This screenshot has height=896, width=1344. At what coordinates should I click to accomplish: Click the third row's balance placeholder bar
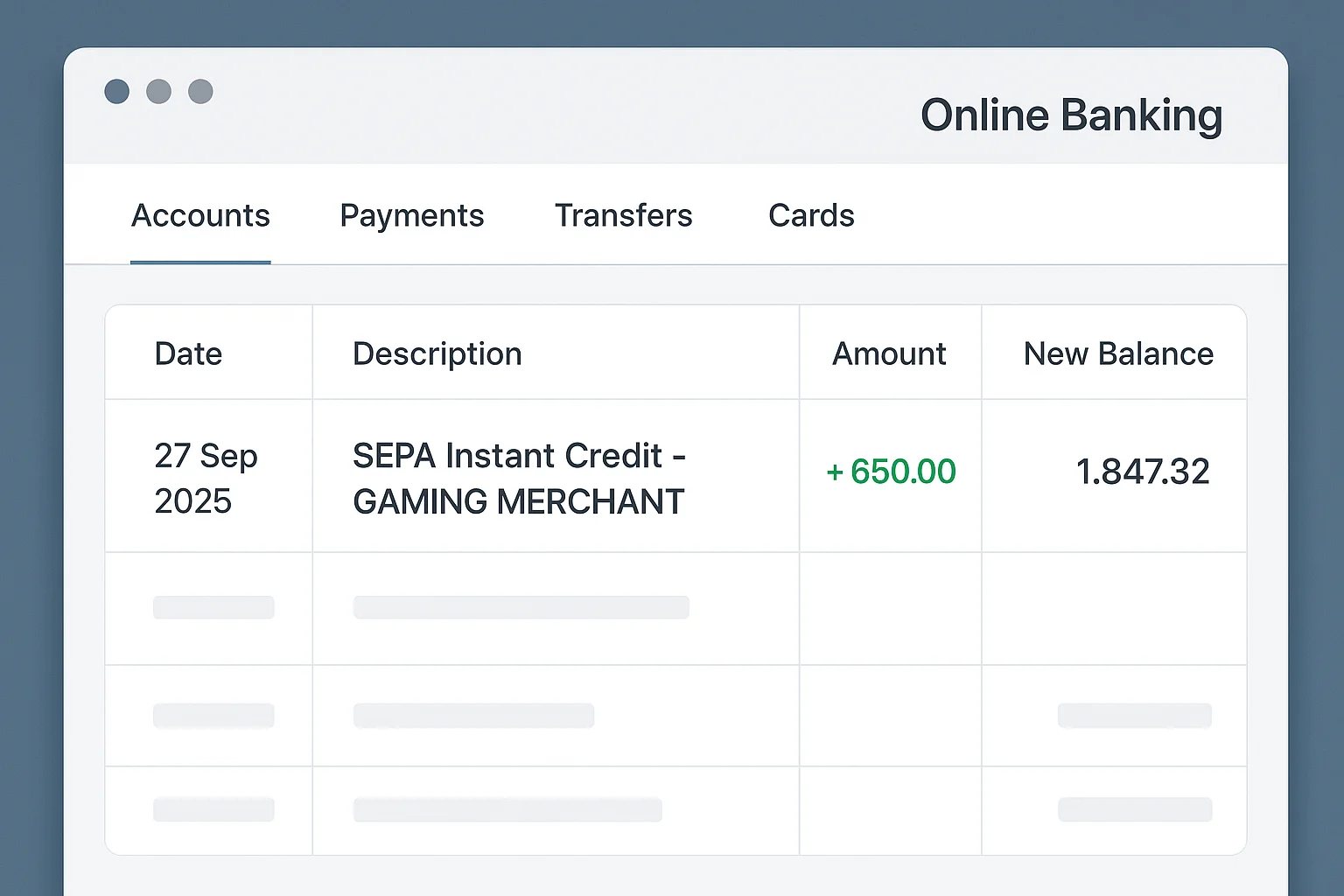coord(1134,715)
